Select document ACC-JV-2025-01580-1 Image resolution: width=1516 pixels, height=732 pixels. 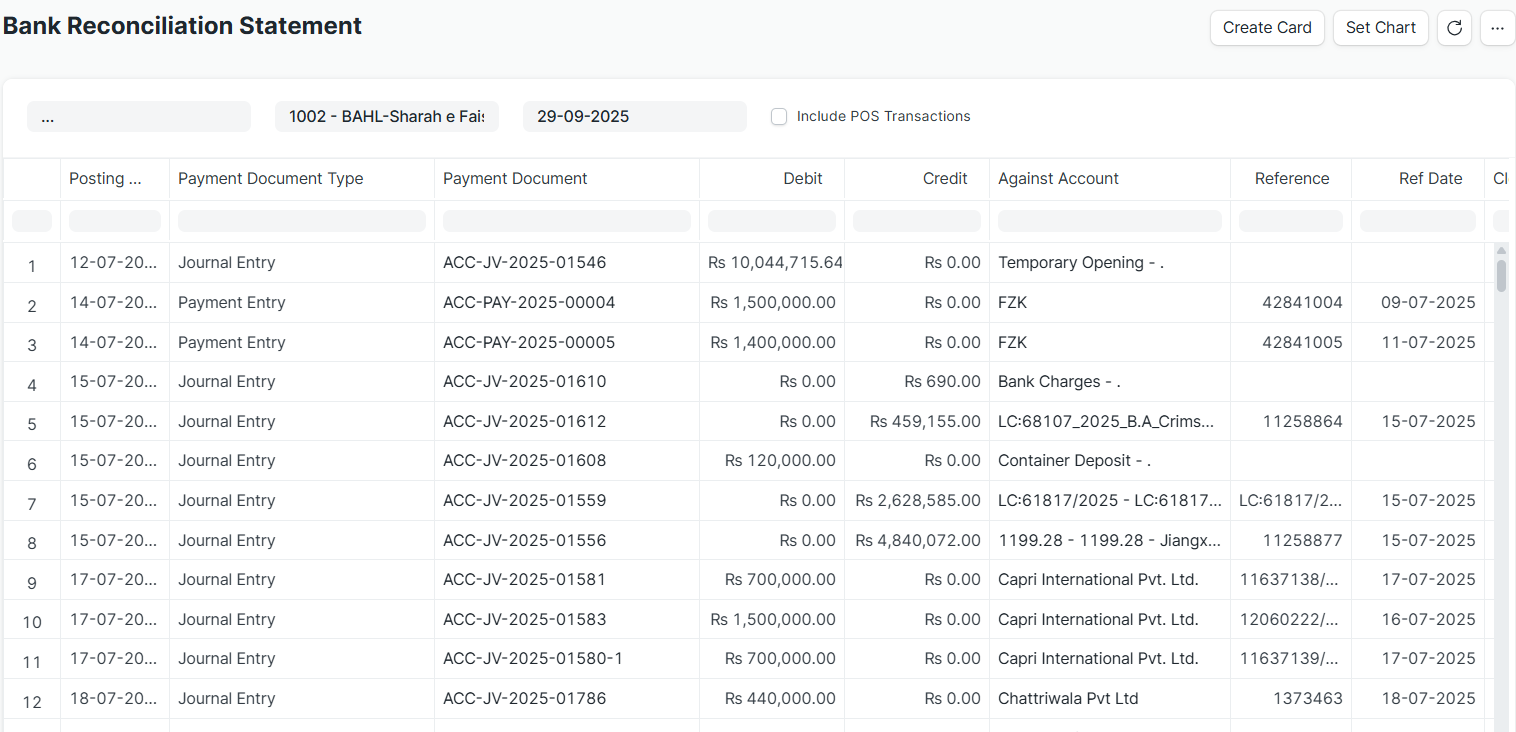tap(533, 659)
